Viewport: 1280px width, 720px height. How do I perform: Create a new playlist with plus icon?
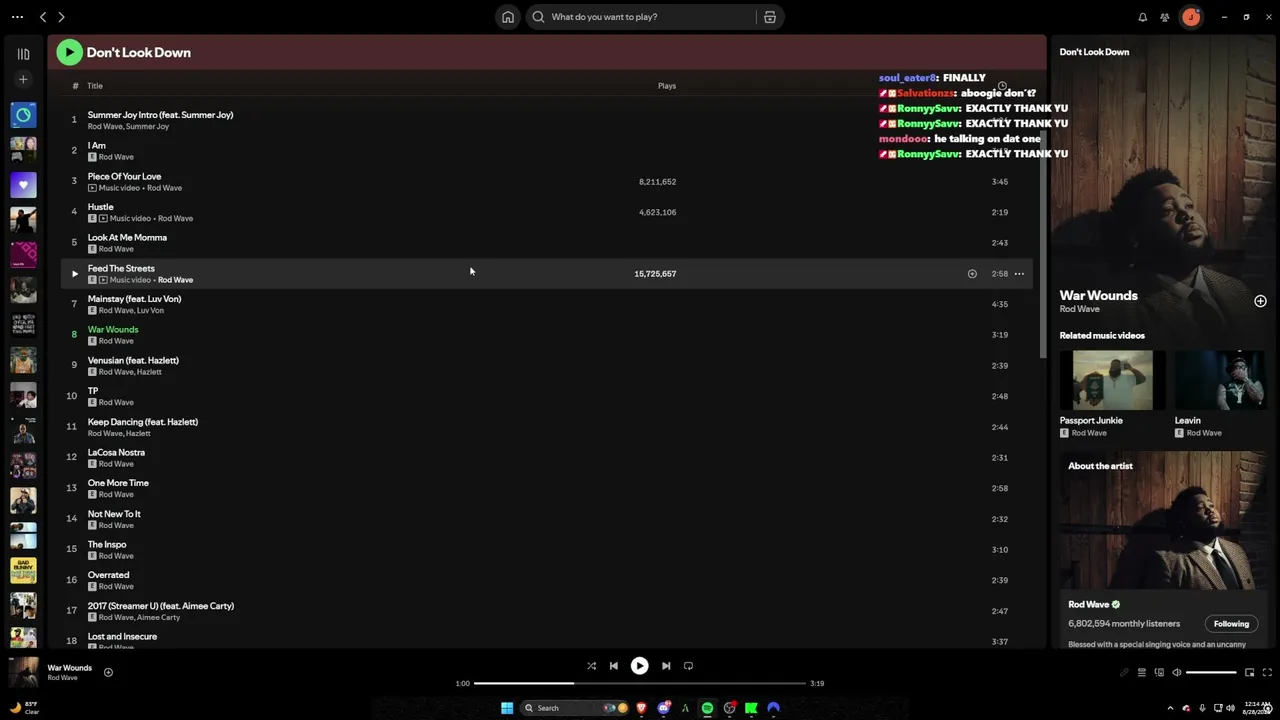click(x=23, y=79)
